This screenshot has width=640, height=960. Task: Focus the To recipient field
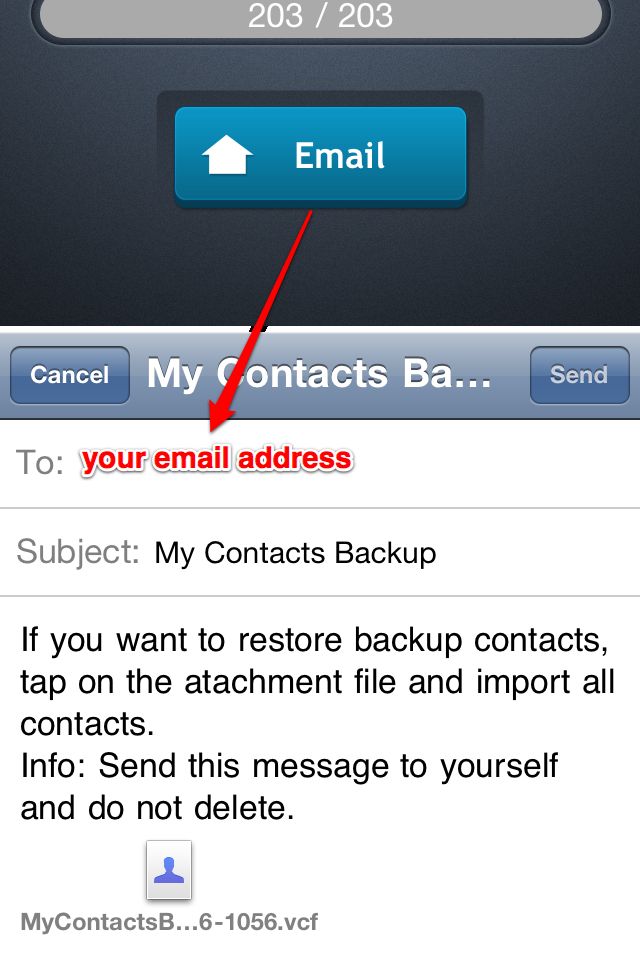click(x=320, y=462)
